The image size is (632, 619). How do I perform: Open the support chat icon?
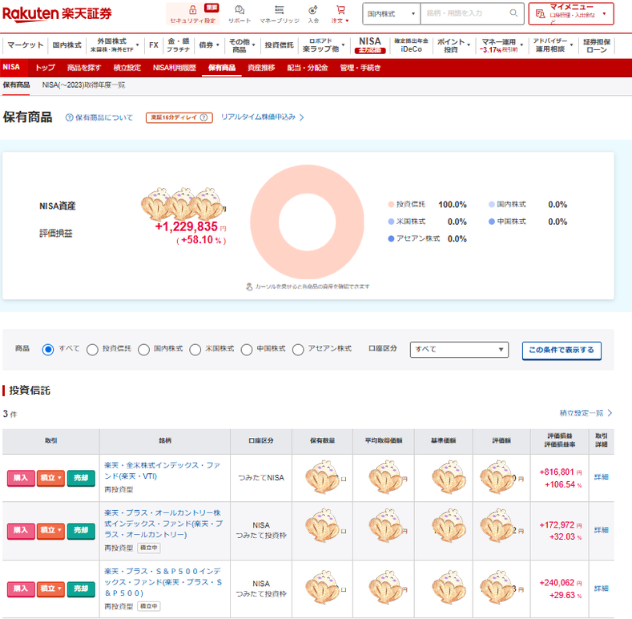coord(239,10)
